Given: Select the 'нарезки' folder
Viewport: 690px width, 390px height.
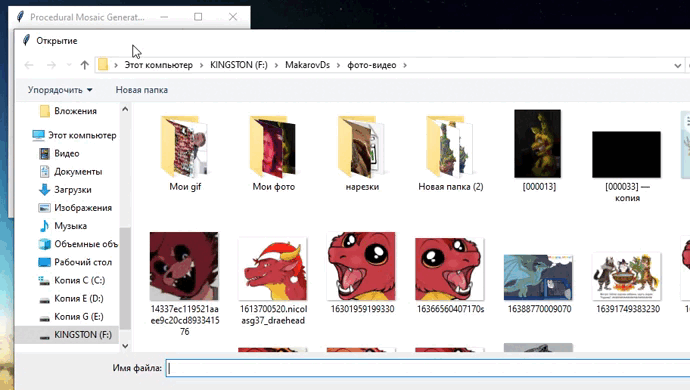Looking at the screenshot, I should [x=362, y=153].
